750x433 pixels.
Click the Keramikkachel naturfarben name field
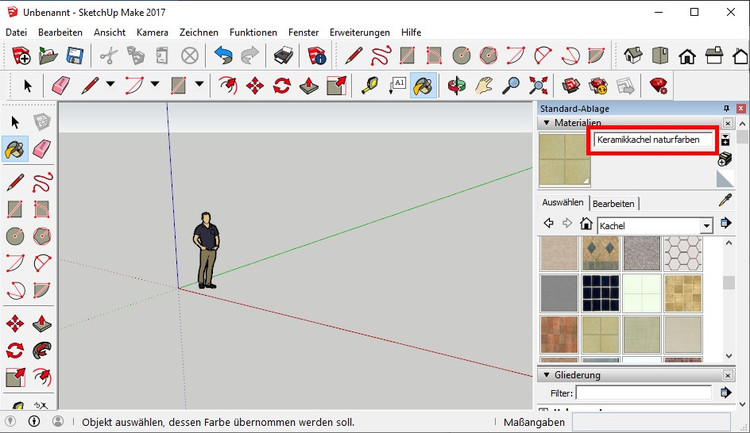click(x=654, y=141)
